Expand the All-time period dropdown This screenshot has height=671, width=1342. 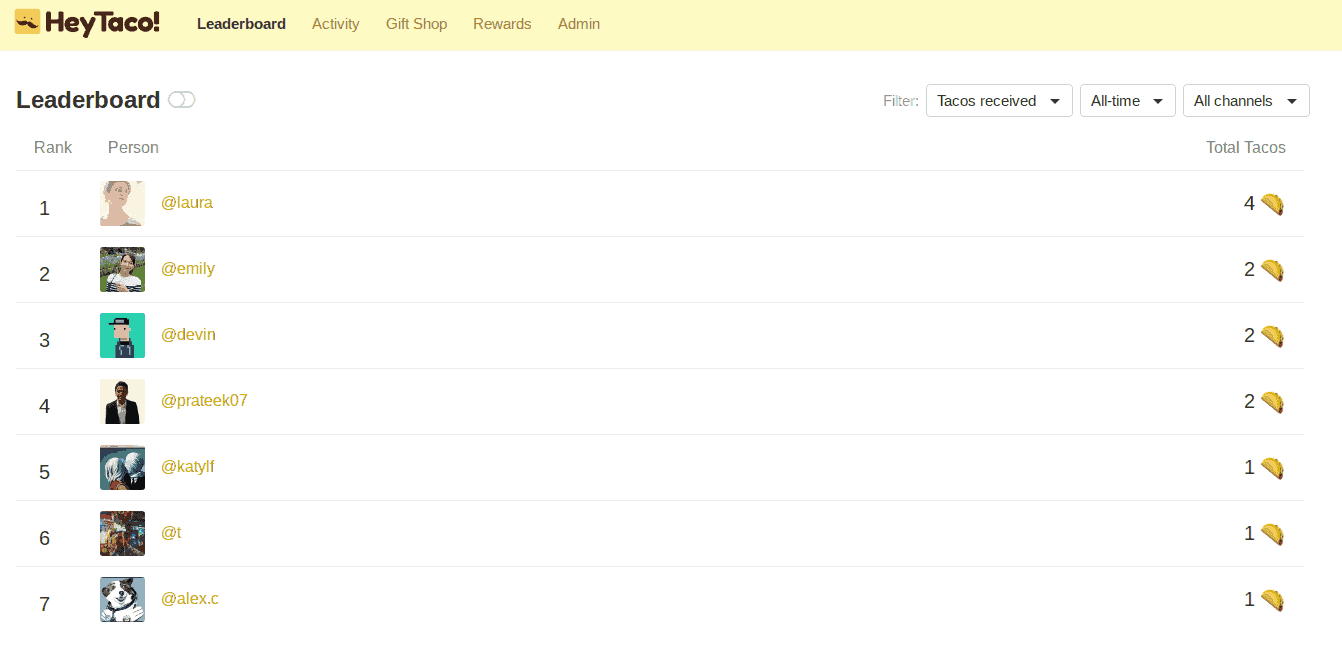[x=1127, y=101]
